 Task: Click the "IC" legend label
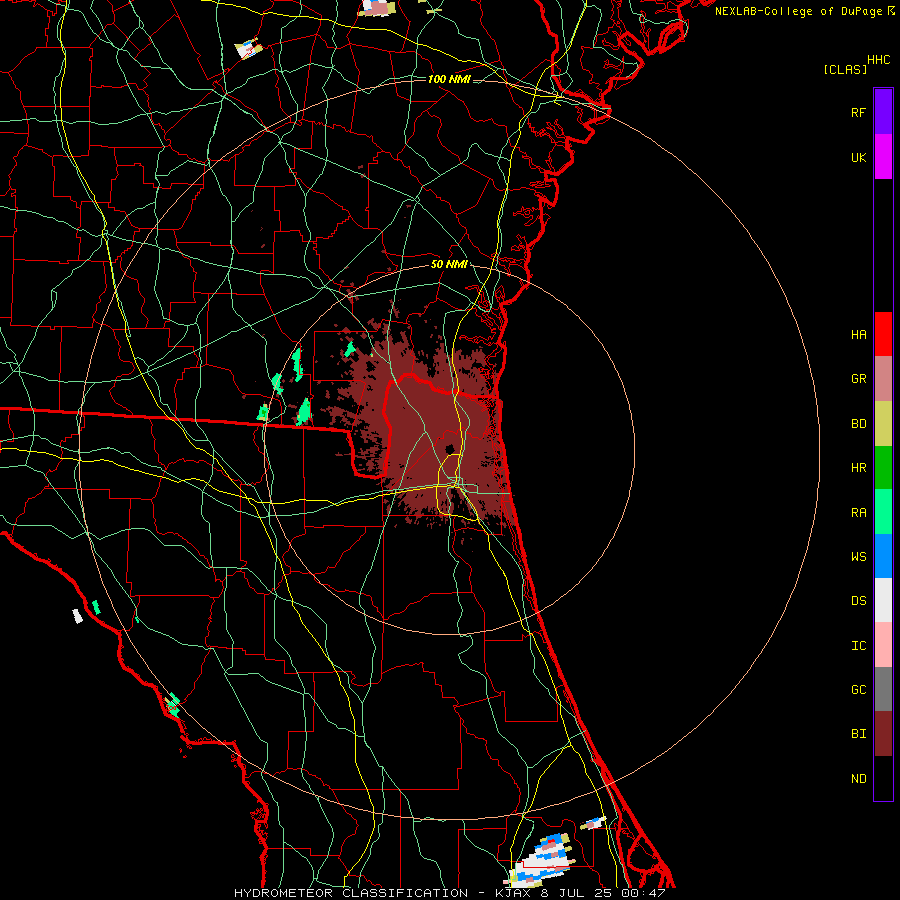click(x=858, y=645)
